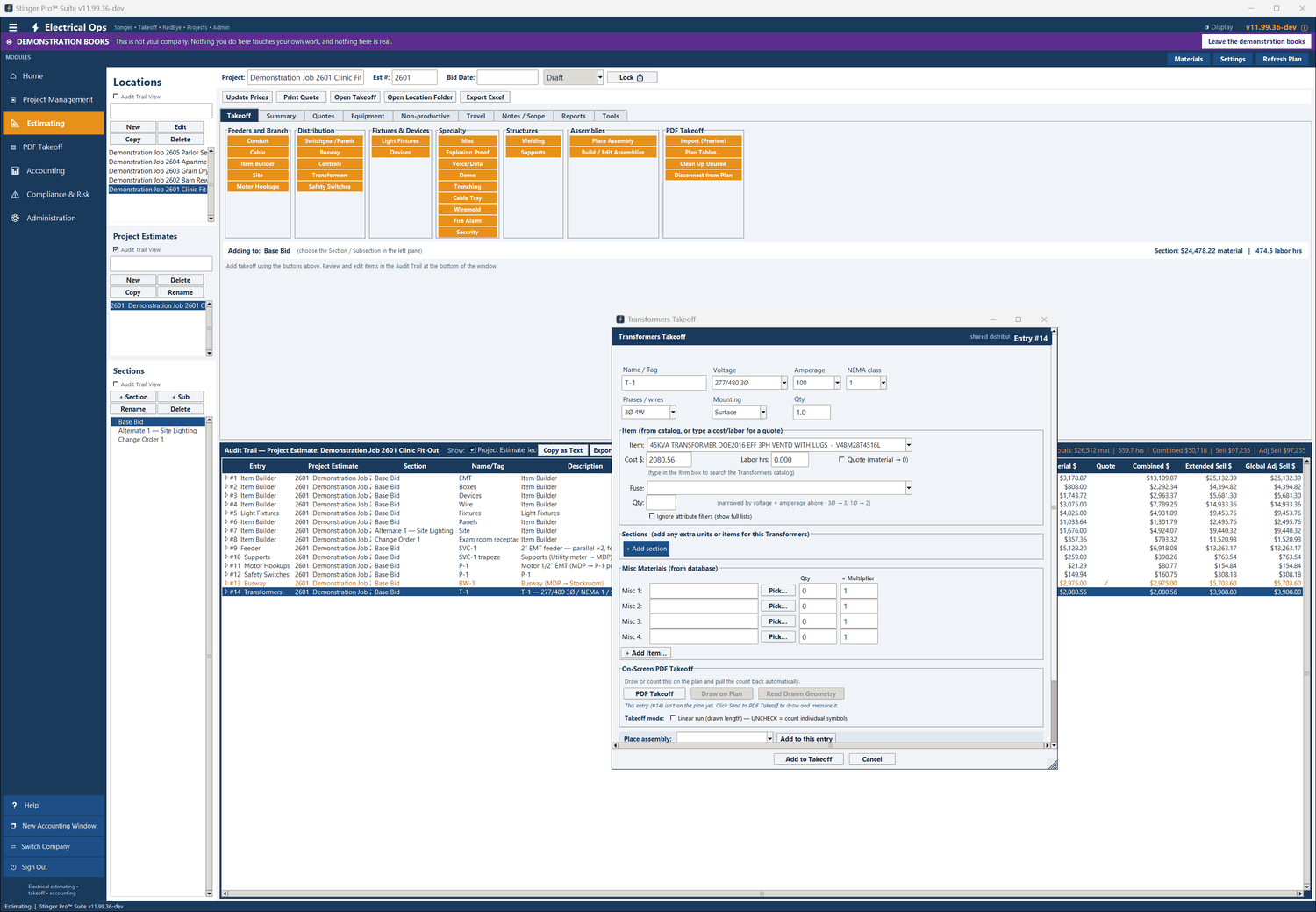Screen dimensions: 1316x912
Task: Click the Switch Company icon
Action: coord(13,847)
